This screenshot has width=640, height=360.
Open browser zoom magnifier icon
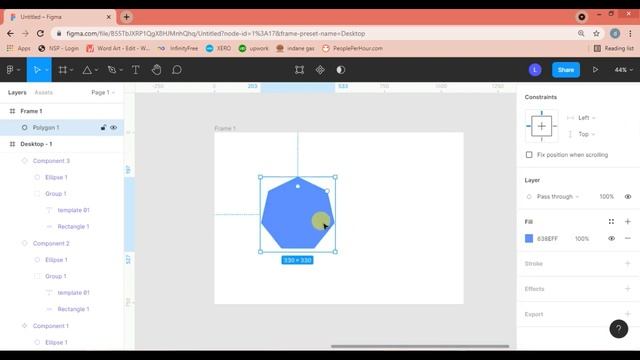click(x=581, y=33)
